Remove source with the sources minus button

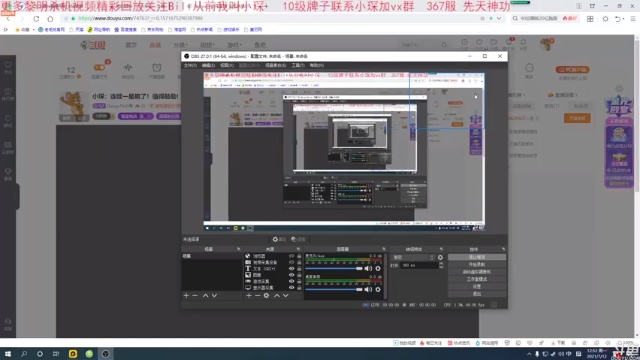pos(258,296)
